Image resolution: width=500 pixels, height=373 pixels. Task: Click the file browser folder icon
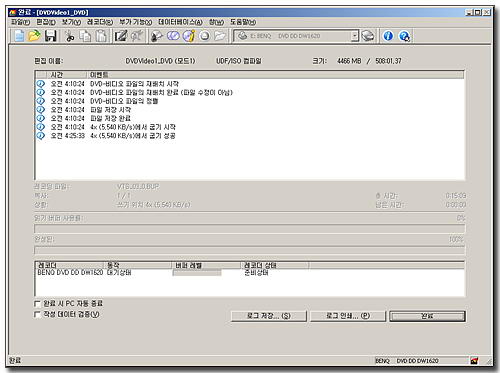tap(220, 36)
